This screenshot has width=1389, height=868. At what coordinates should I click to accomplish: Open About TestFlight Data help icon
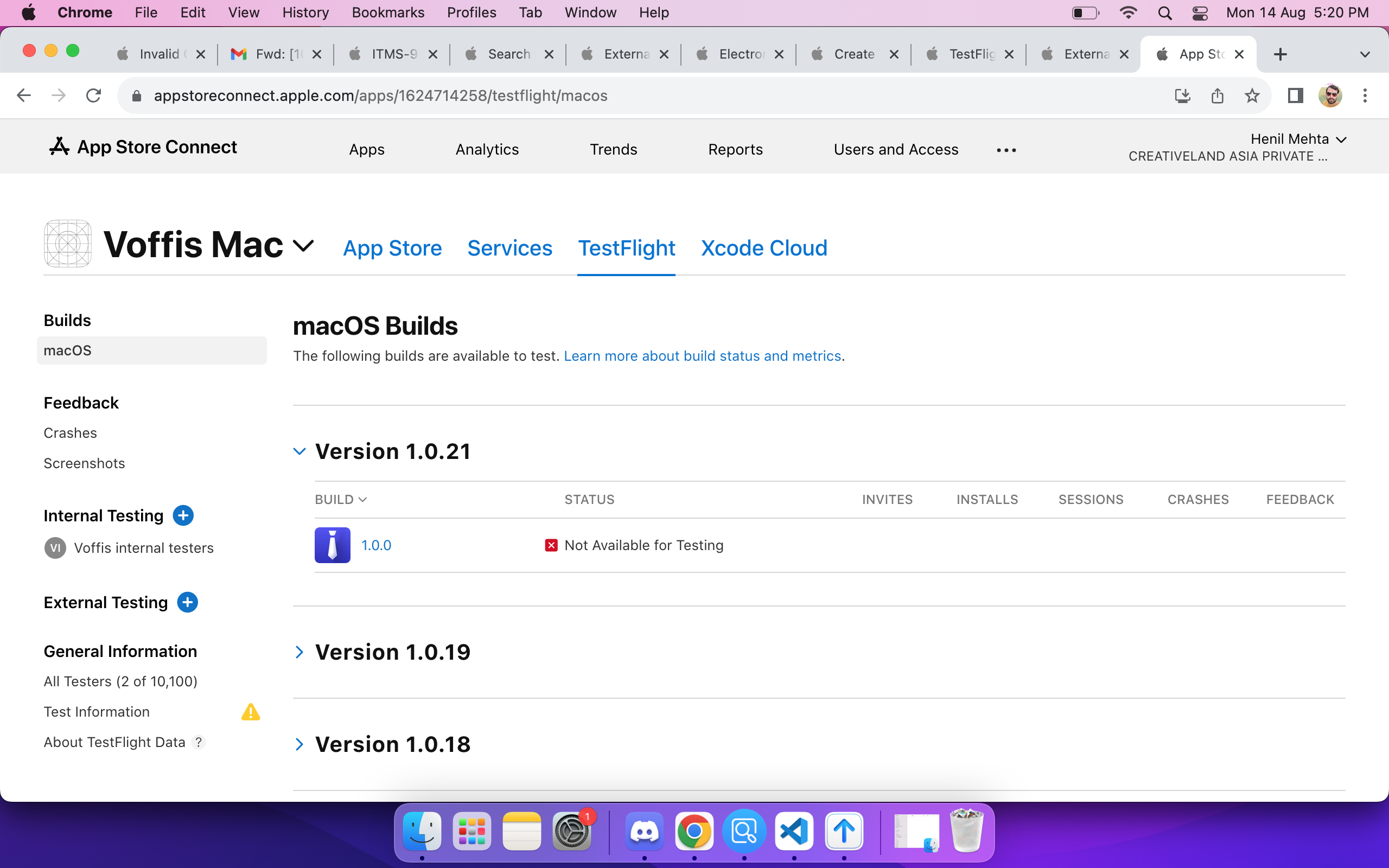point(199,742)
